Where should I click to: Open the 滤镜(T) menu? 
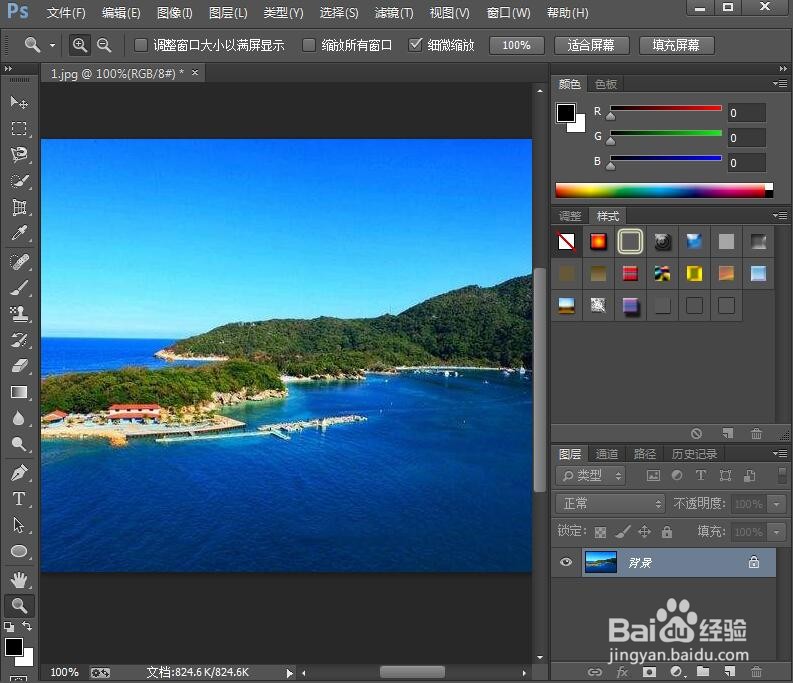pos(394,13)
